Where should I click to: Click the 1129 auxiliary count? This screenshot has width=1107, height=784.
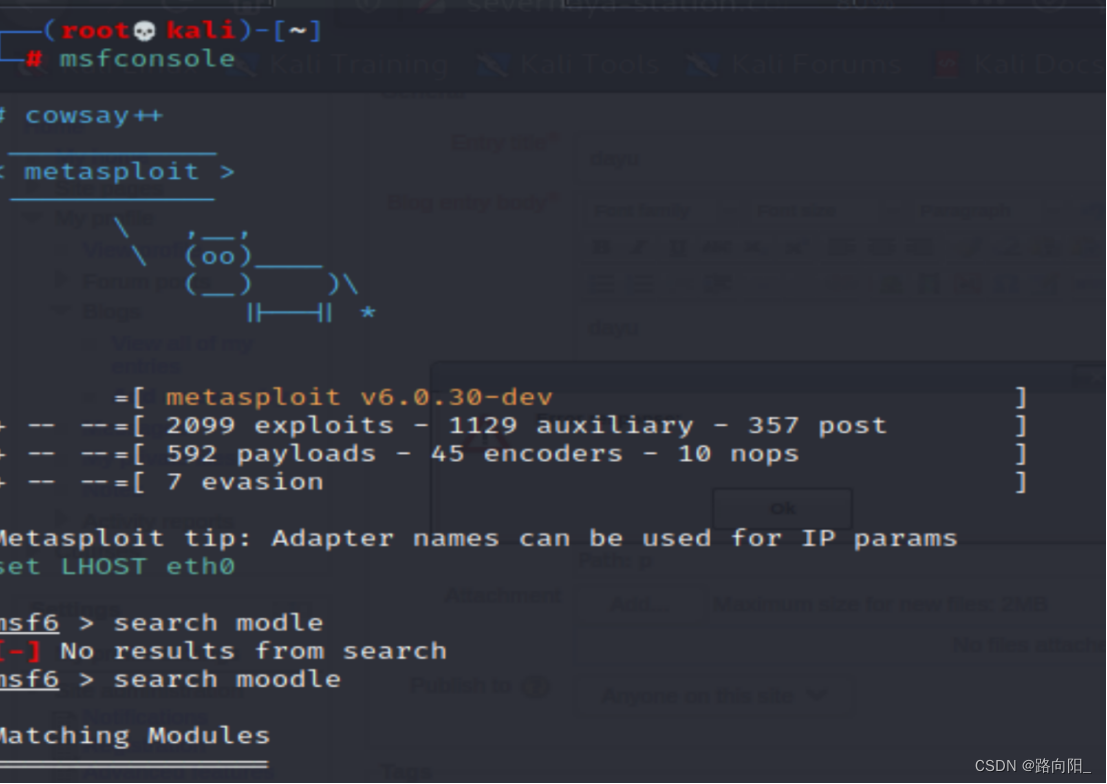point(570,425)
